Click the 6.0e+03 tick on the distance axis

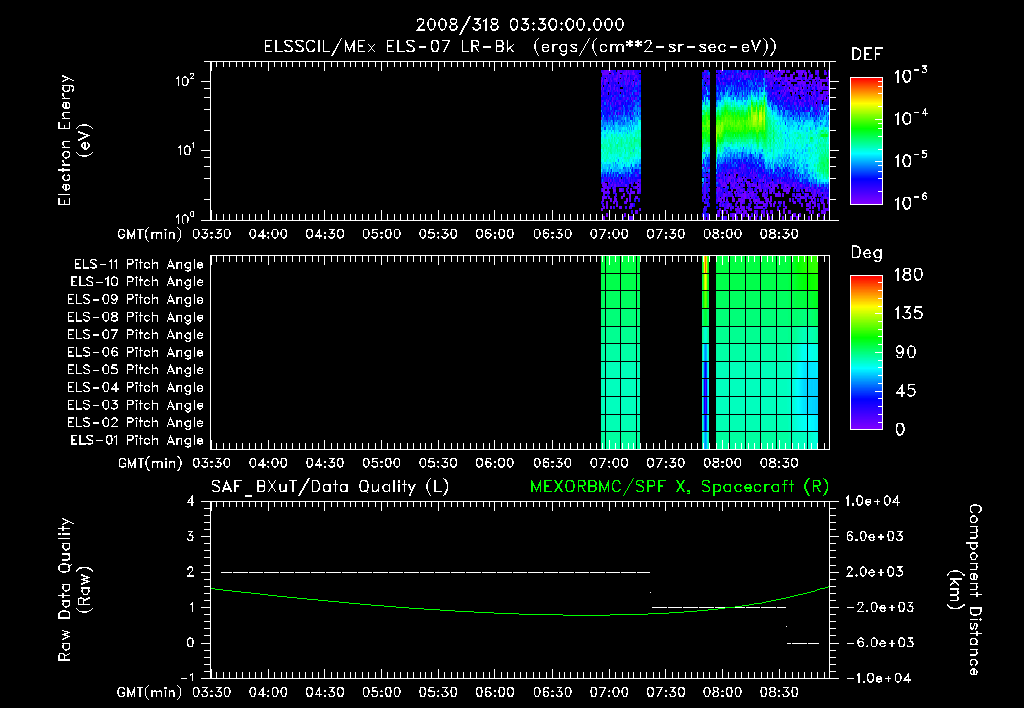pos(874,537)
